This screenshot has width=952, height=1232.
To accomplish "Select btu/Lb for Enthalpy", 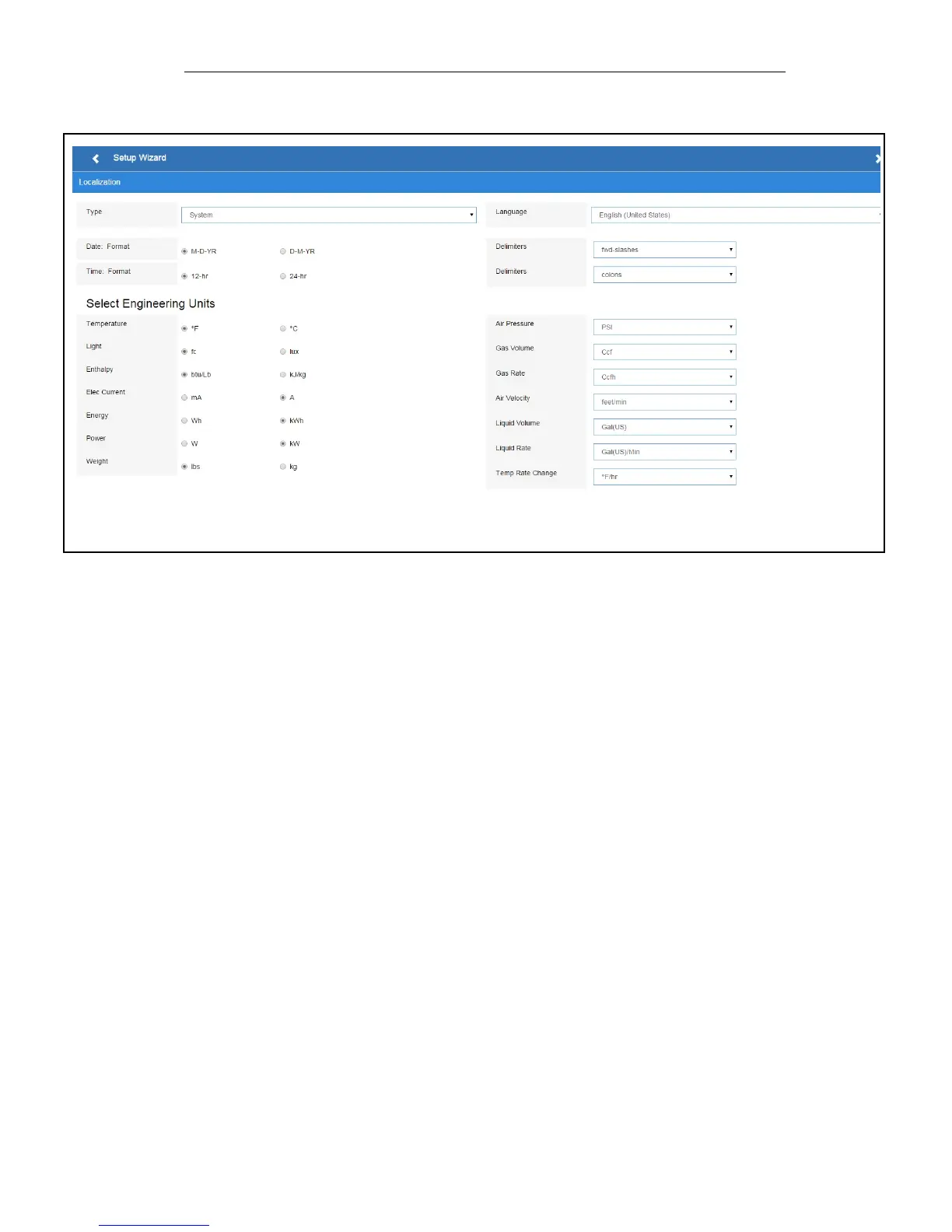I will click(x=184, y=374).
